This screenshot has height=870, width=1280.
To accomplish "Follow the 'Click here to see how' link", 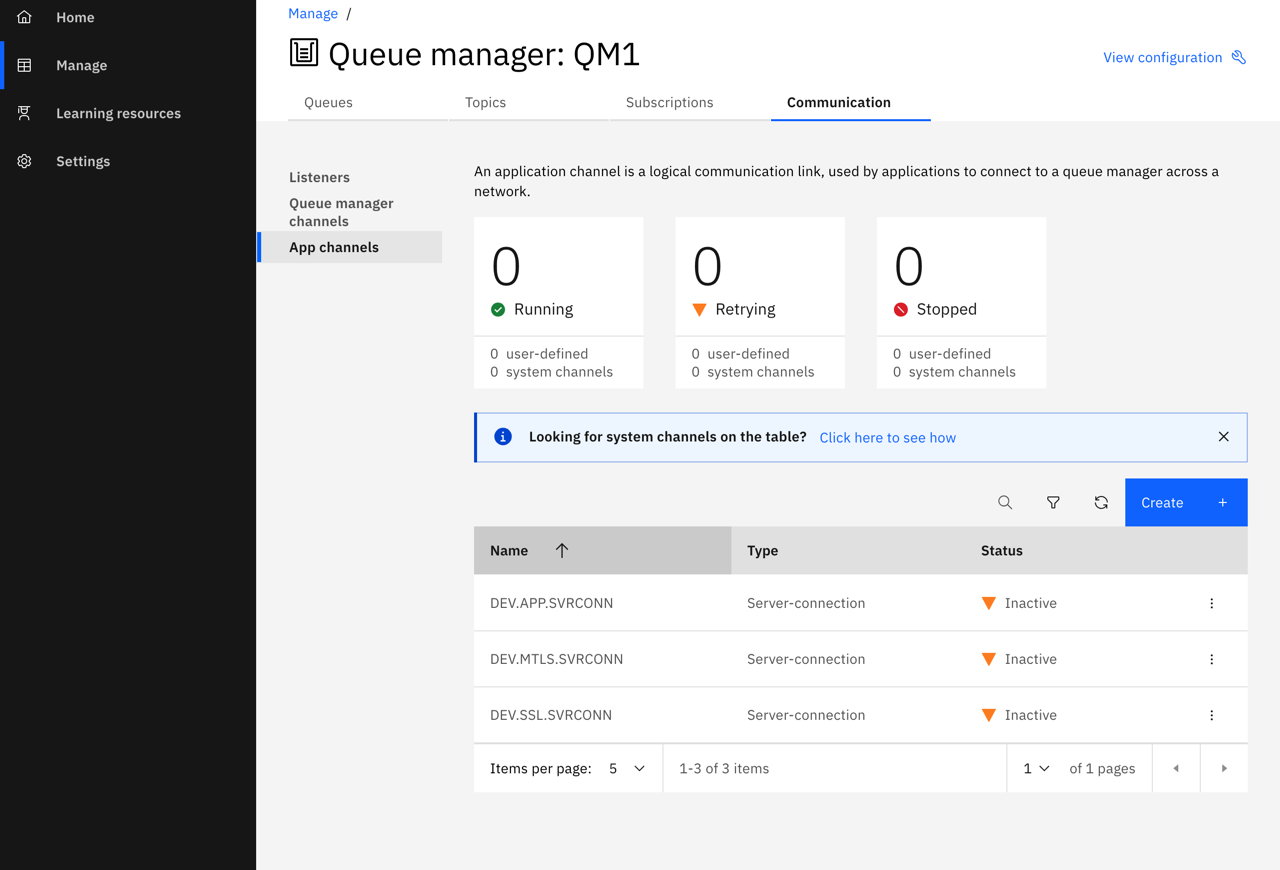I will (887, 437).
